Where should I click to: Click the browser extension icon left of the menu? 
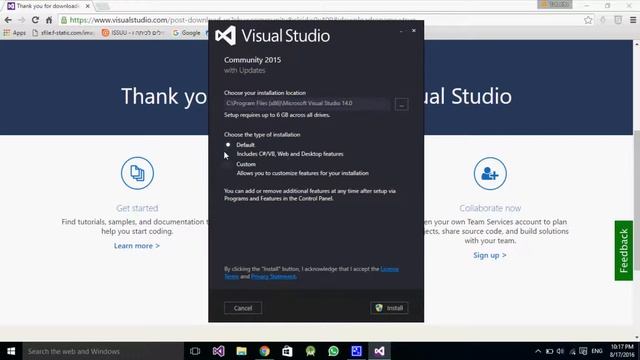pos(618,20)
